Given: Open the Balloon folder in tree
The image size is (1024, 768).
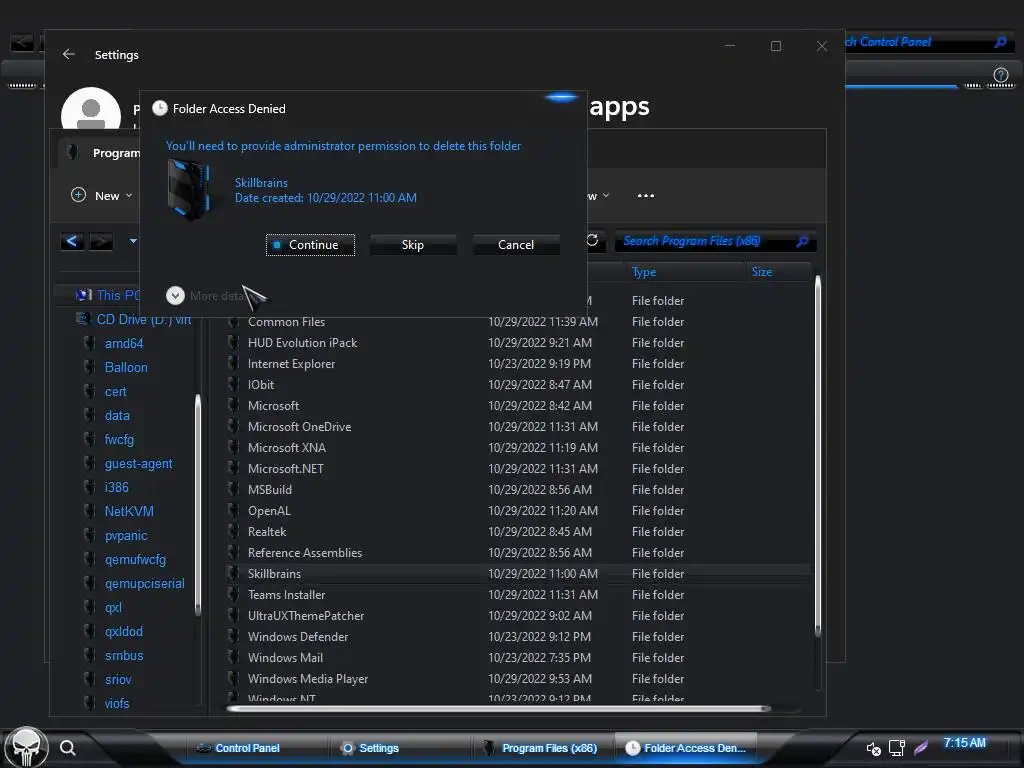Looking at the screenshot, I should [126, 368].
